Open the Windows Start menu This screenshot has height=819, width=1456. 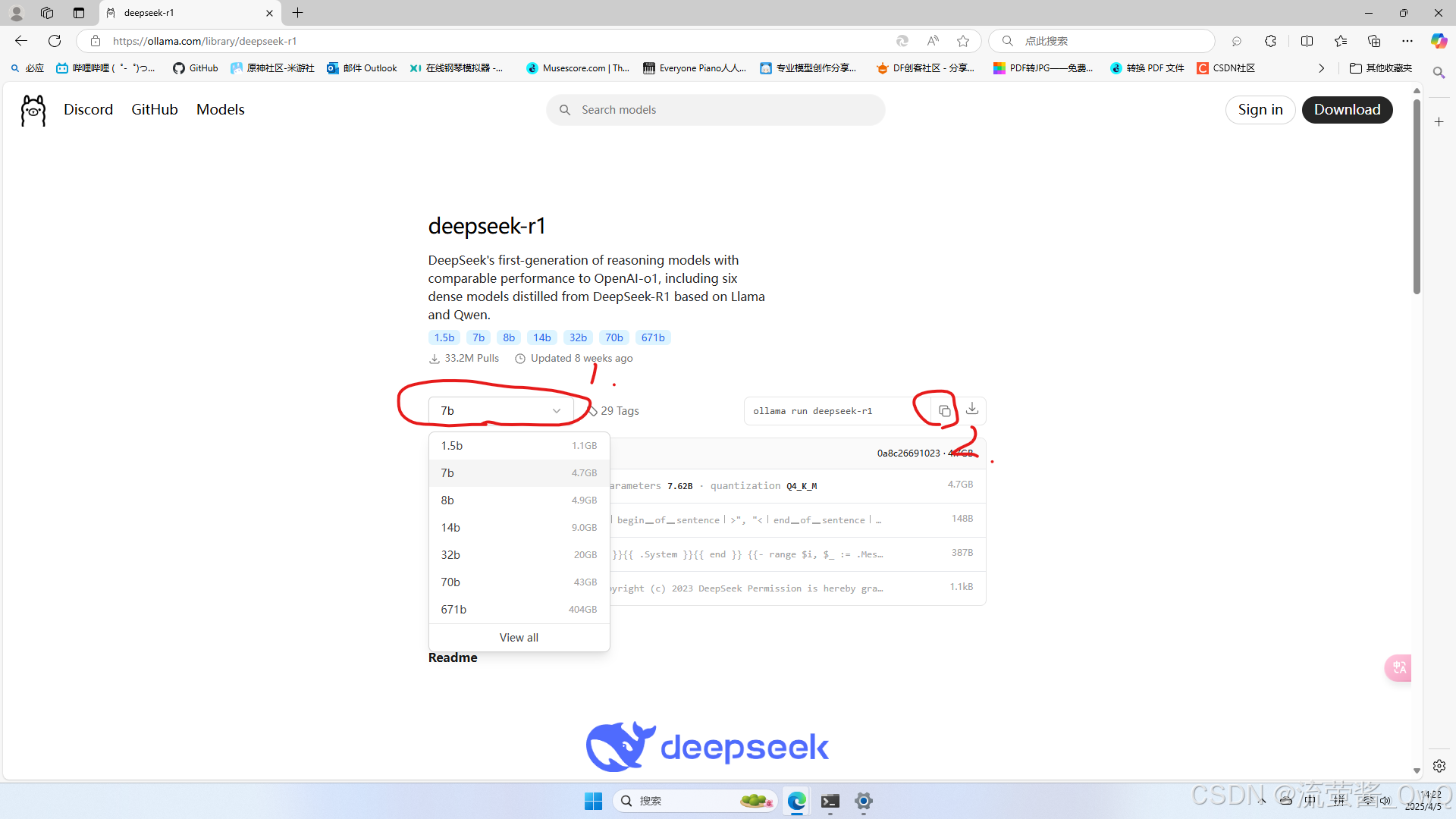click(593, 801)
